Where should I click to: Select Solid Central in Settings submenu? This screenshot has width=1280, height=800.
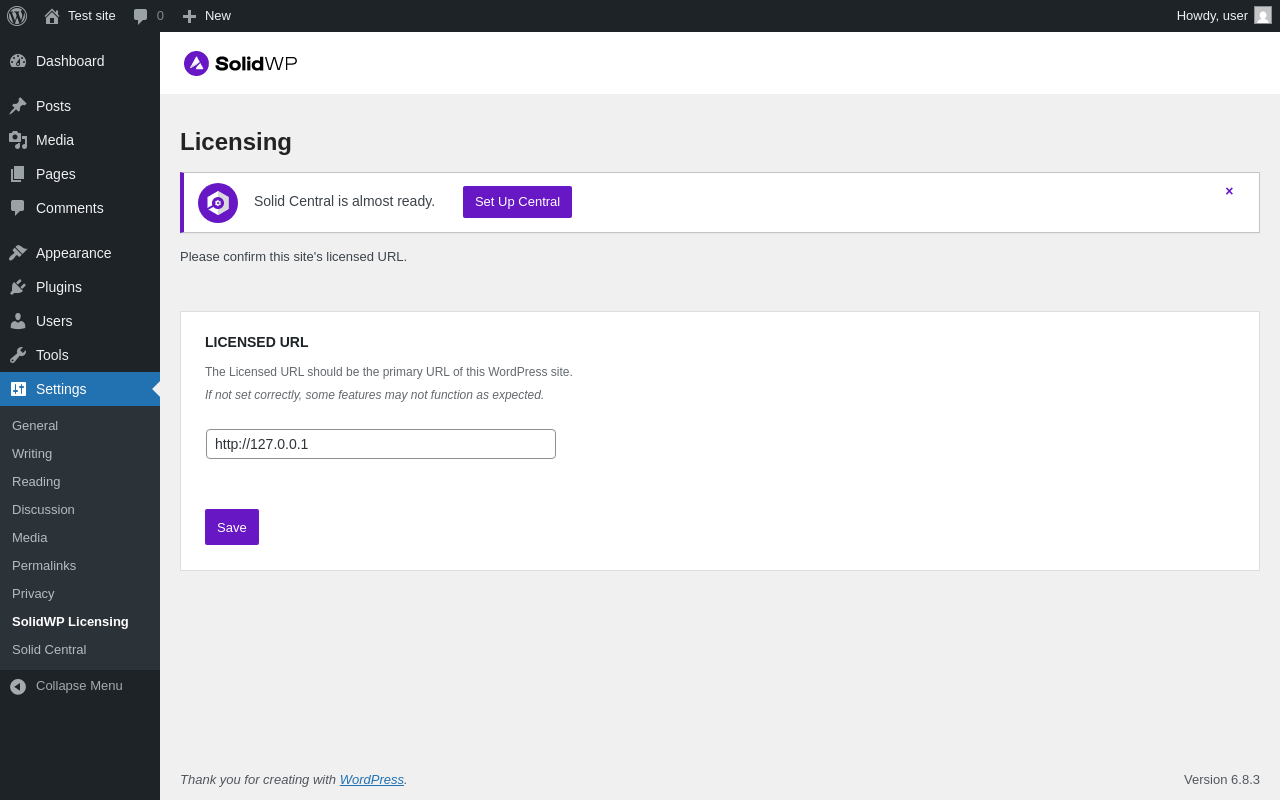(x=49, y=649)
